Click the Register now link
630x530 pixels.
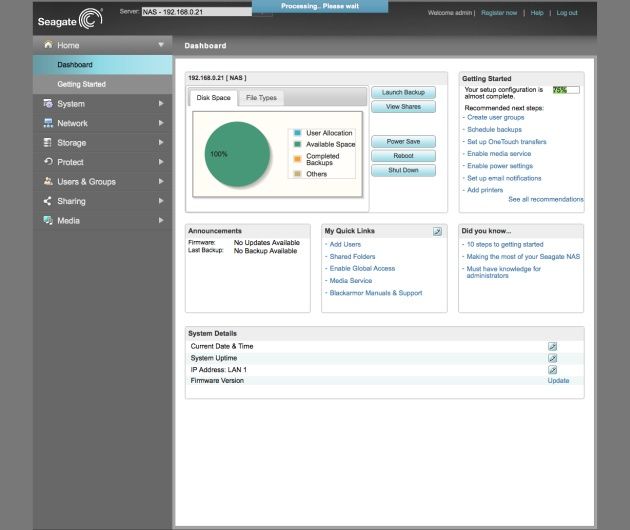coord(499,13)
